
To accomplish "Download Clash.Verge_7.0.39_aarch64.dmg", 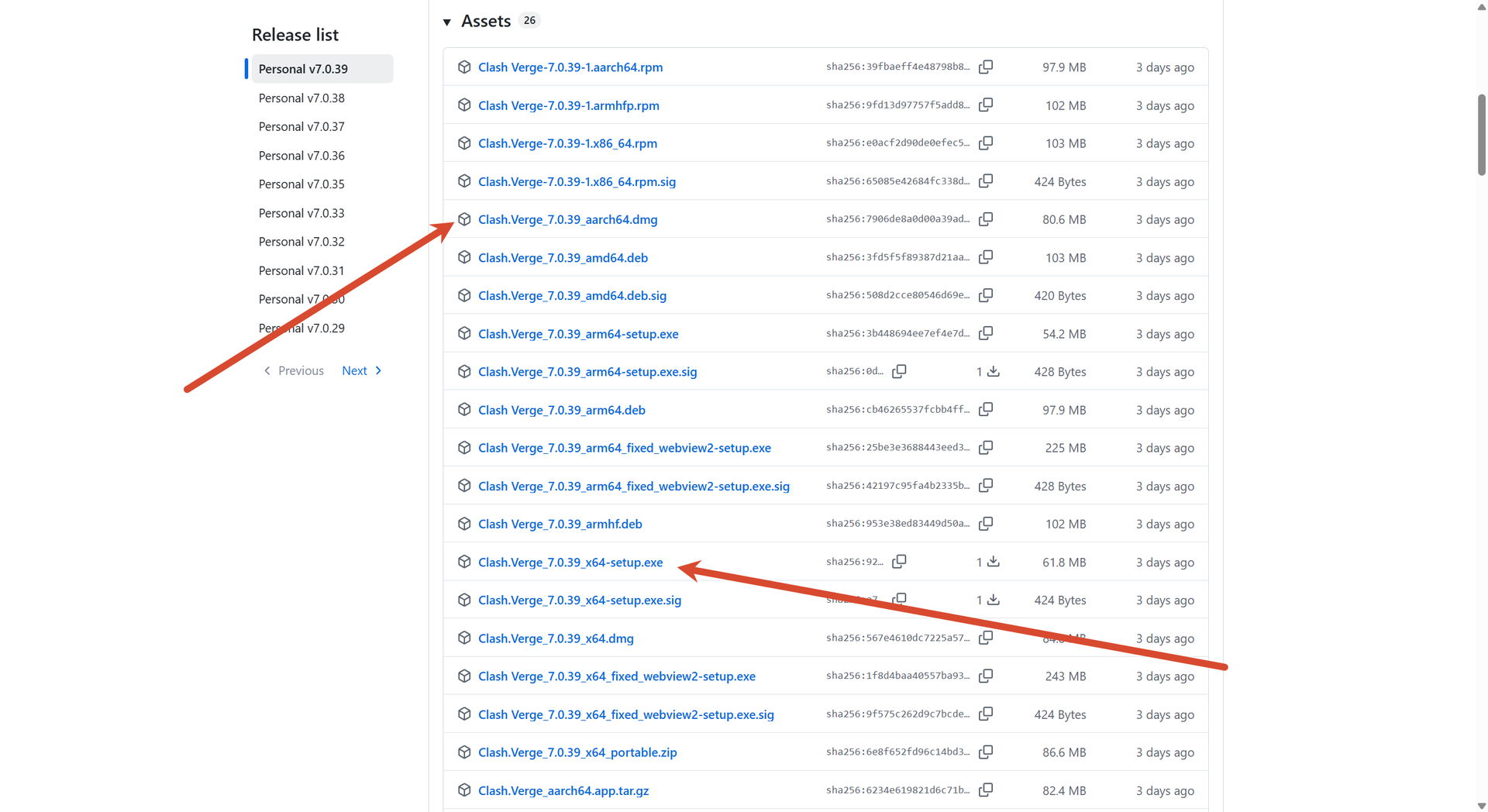I will tap(567, 219).
